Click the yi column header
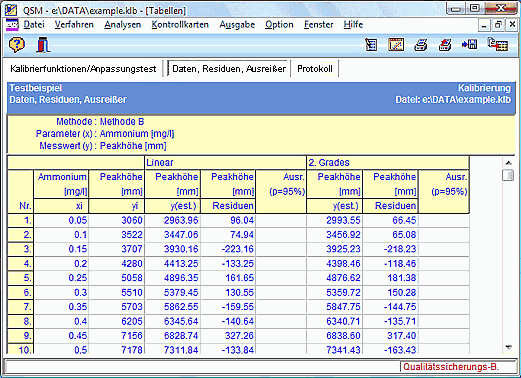 click(x=117, y=206)
